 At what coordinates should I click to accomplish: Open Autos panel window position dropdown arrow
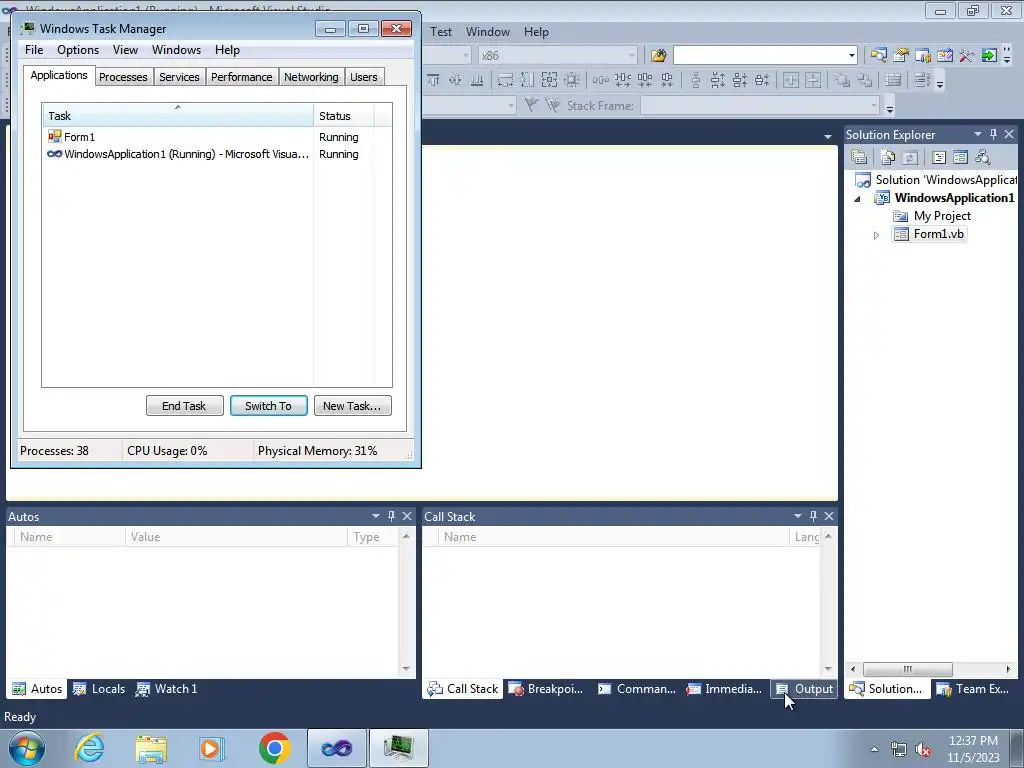pos(376,516)
